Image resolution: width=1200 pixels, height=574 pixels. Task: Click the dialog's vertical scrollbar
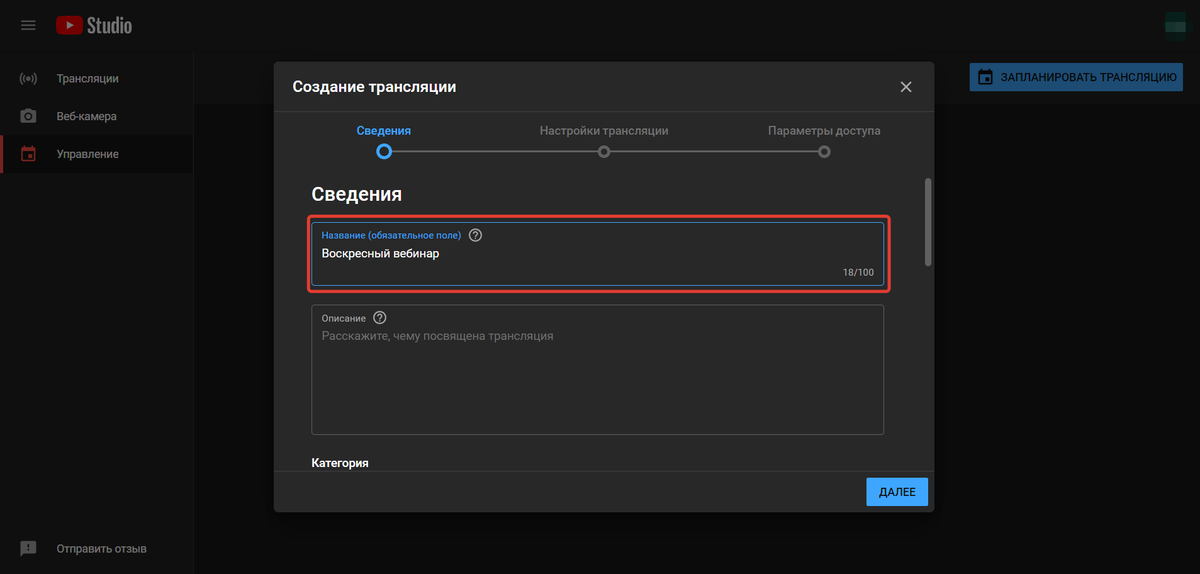click(928, 220)
